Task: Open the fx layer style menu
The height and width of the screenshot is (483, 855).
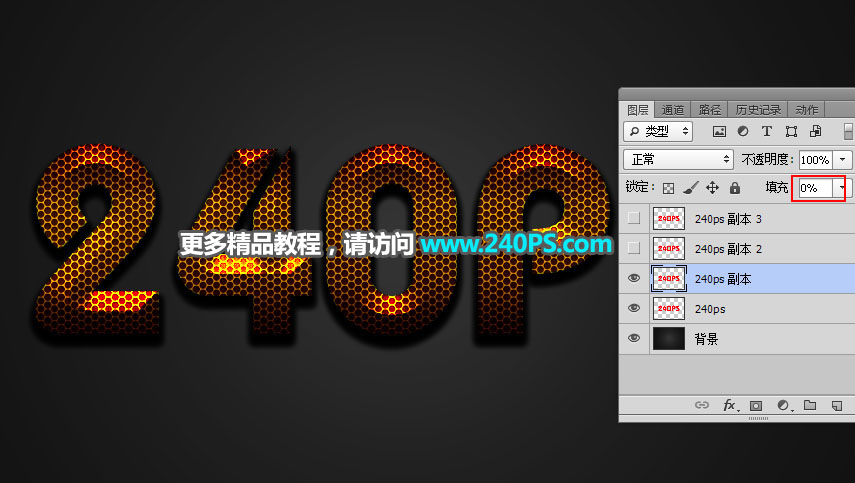Action: (x=730, y=405)
